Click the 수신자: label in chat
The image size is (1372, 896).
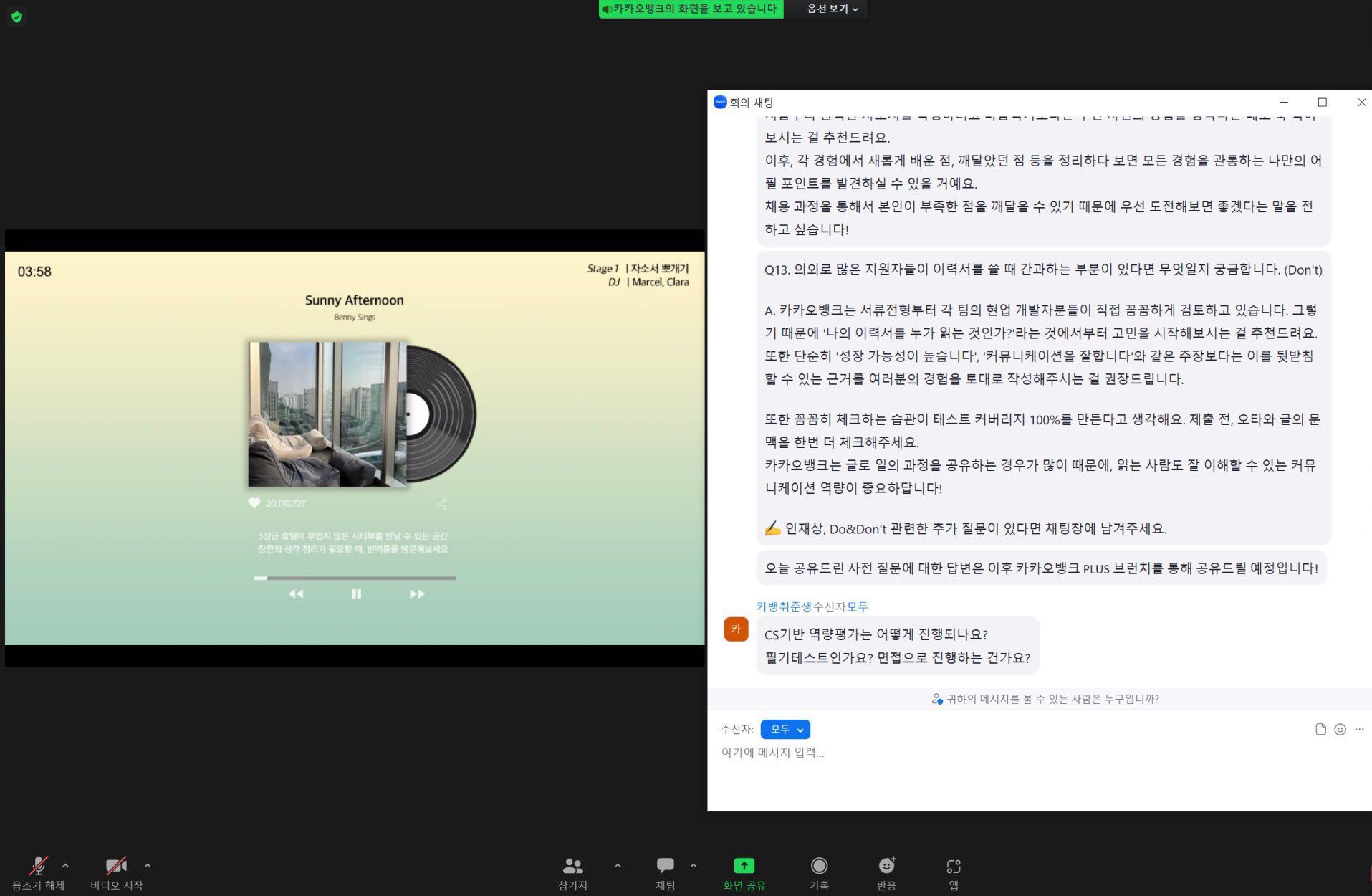coord(737,729)
